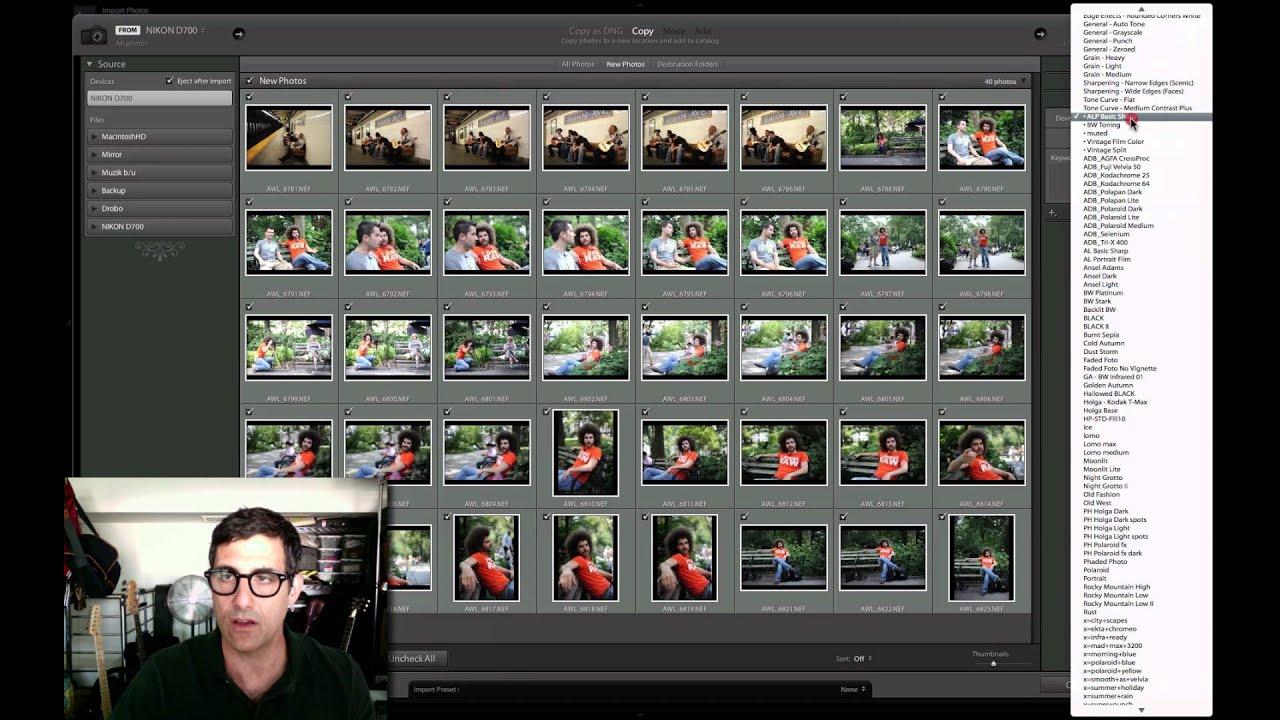Image resolution: width=1280 pixels, height=720 pixels.
Task: Toggle the New Photos group checkbox
Action: [x=250, y=80]
